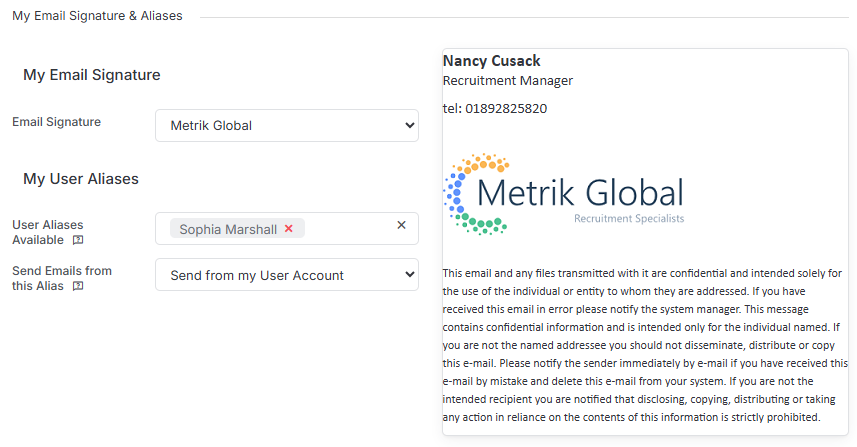This screenshot has width=857, height=447.
Task: Click the tel: 01892825820 phone line
Action: (495, 108)
